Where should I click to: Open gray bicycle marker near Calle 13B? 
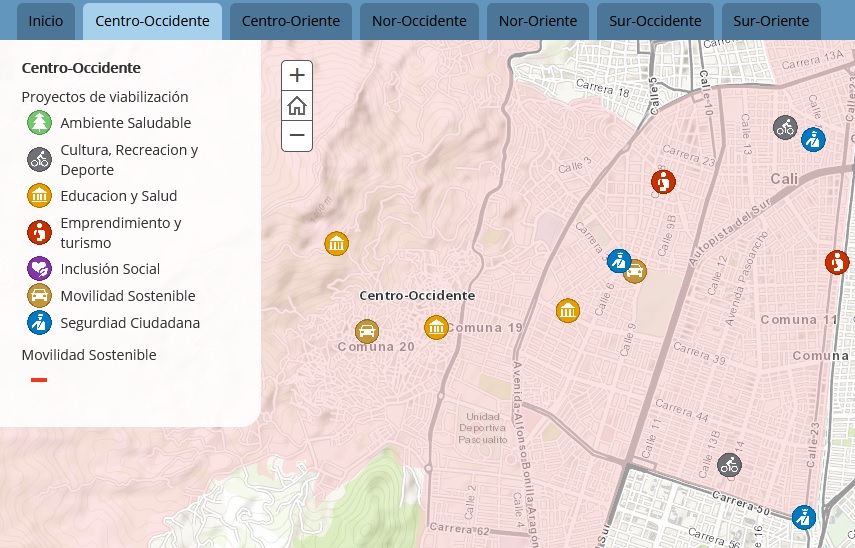click(x=729, y=465)
